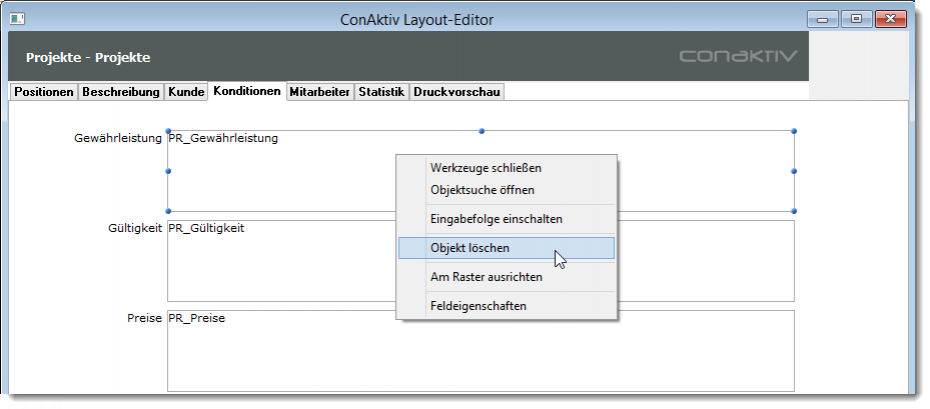Select the PR_Preise field box
930x409 pixels.
280,350
